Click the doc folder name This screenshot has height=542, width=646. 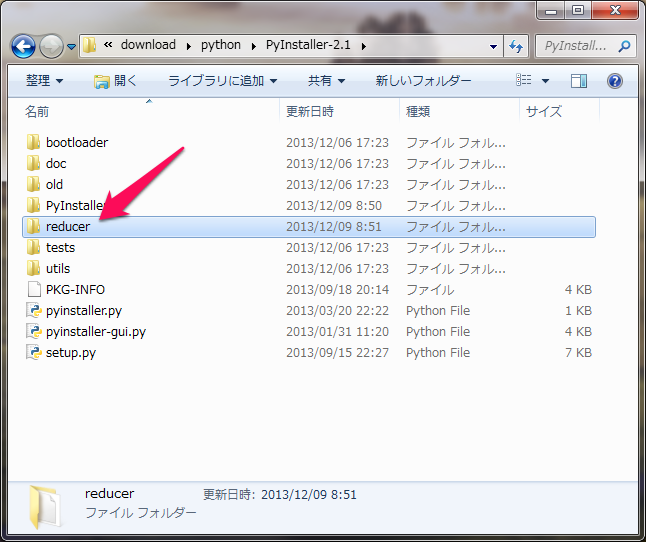point(56,164)
